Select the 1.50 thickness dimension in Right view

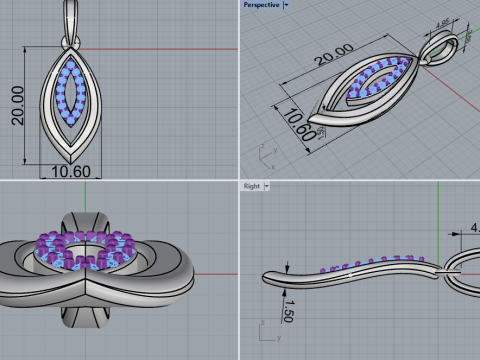coord(289,311)
